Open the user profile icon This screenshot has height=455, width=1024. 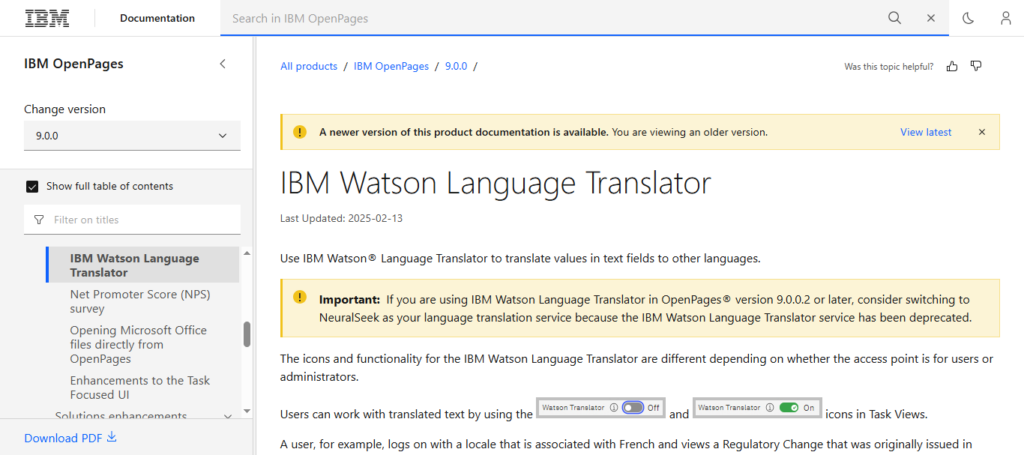(1006, 18)
